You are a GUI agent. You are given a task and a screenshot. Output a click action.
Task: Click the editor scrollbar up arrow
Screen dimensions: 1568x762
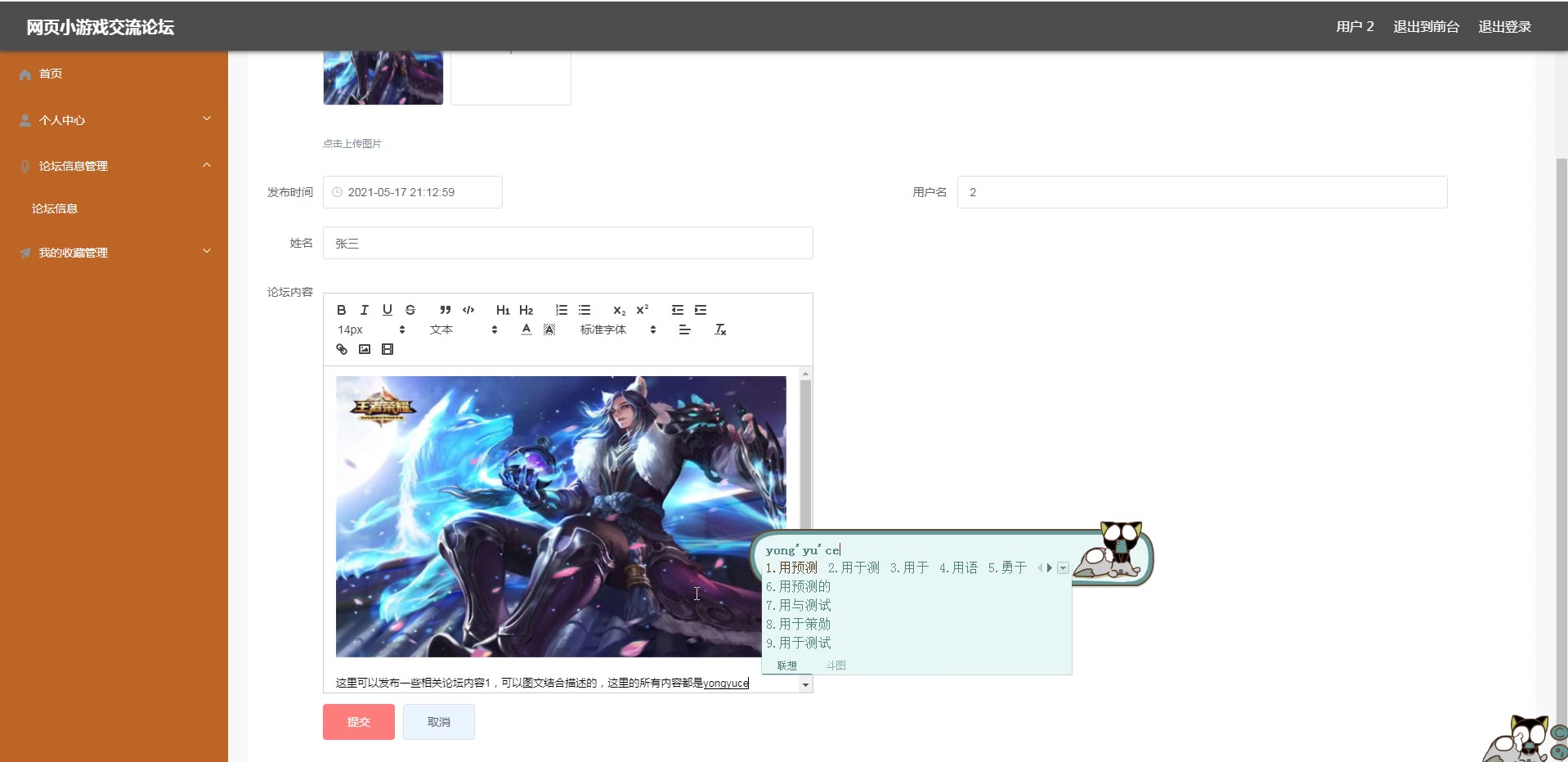tap(806, 374)
